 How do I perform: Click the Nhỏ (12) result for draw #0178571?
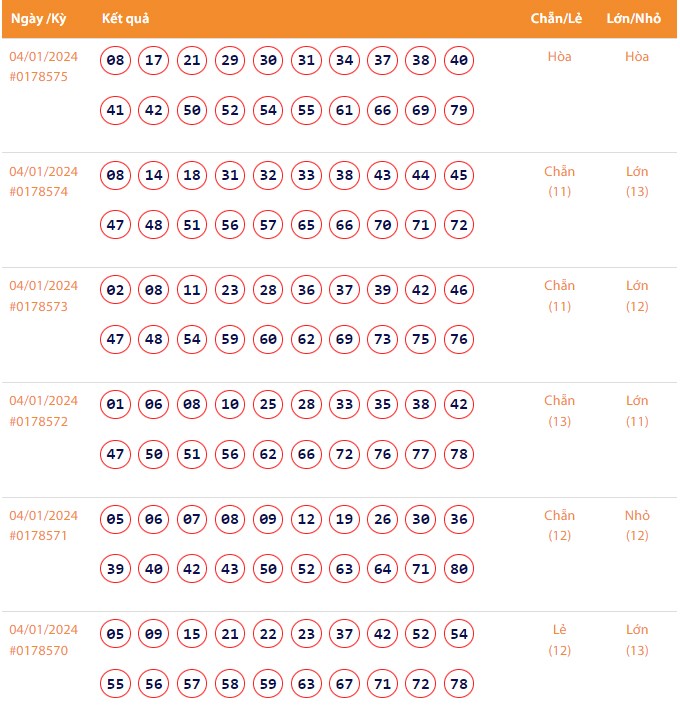tap(637, 526)
